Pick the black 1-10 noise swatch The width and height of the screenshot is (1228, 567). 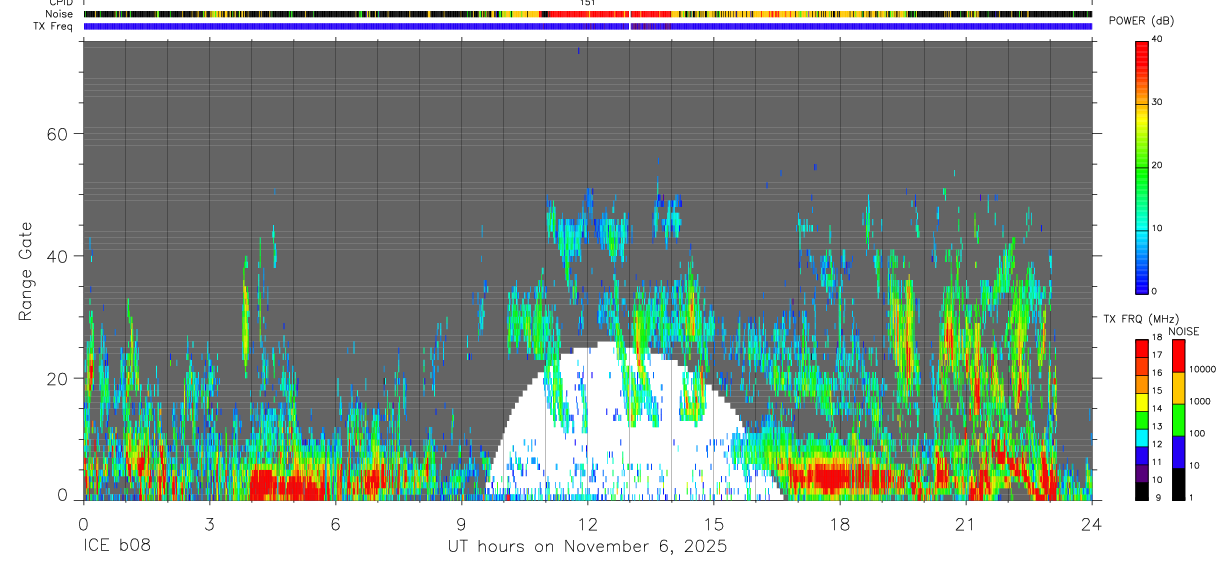pyautogui.click(x=1178, y=483)
